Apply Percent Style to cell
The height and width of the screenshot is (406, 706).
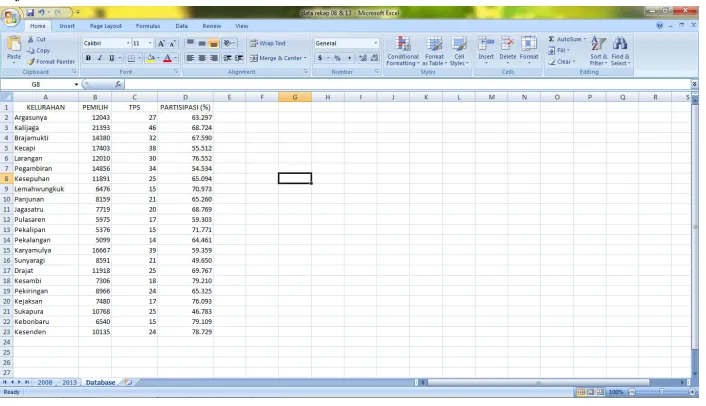coord(337,58)
